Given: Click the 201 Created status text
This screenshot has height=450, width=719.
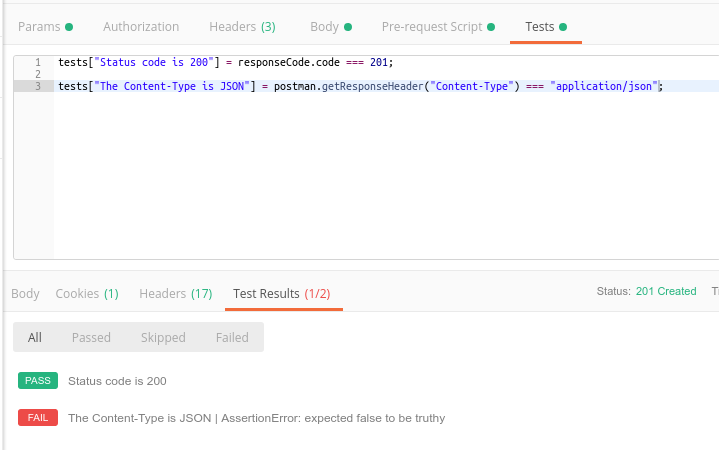Looking at the screenshot, I should point(666,292).
